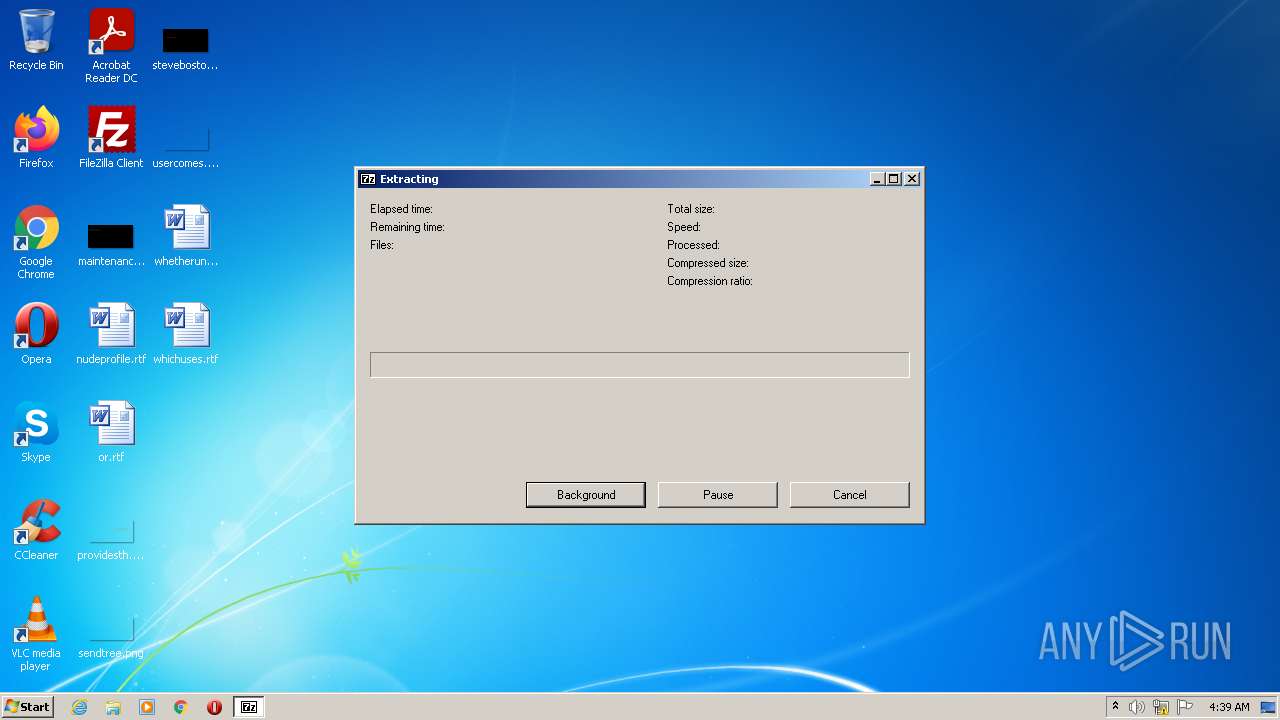
Task: Select the whetherun document icon
Action: click(x=186, y=236)
